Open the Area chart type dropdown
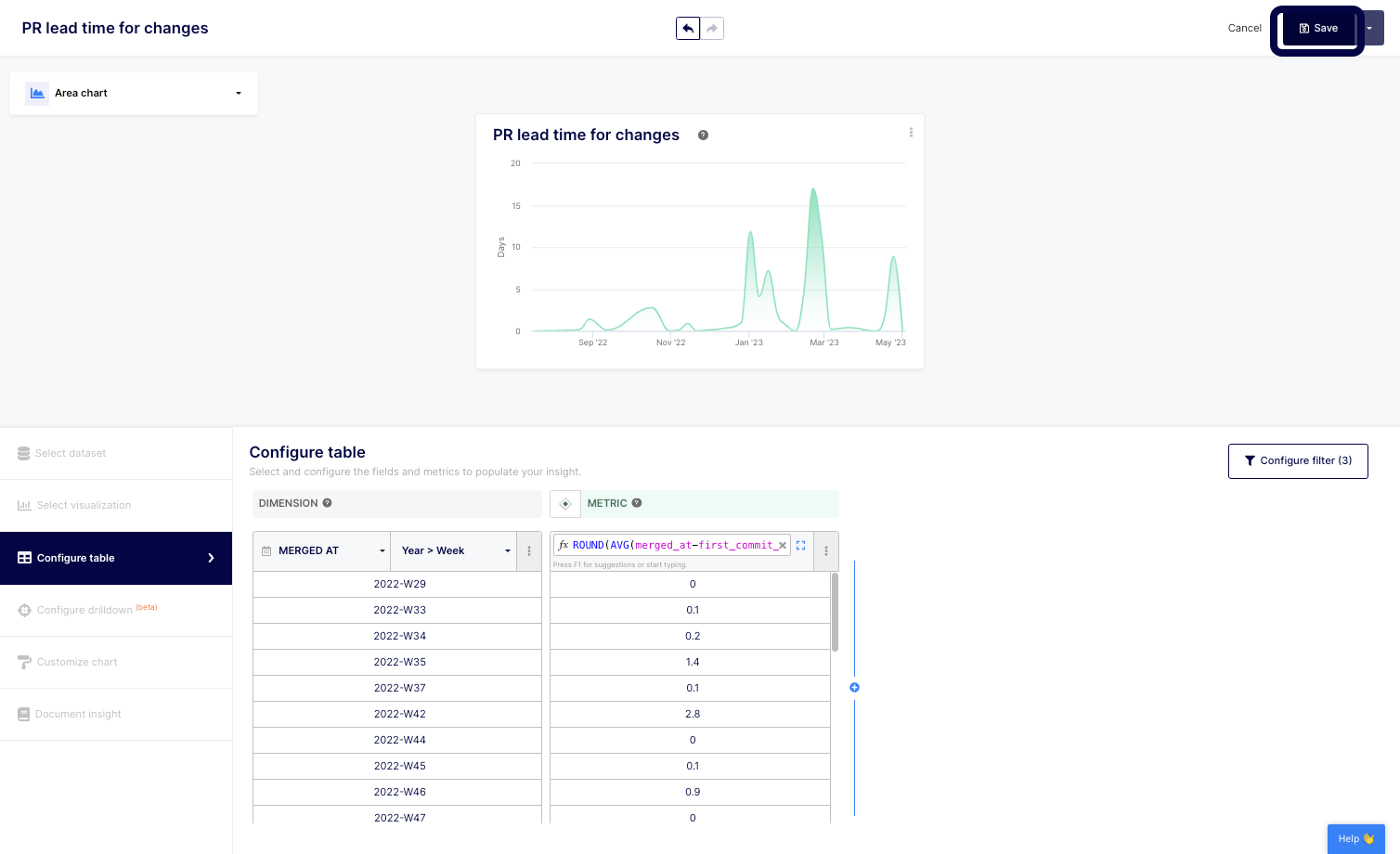This screenshot has width=1400, height=854. [134, 94]
